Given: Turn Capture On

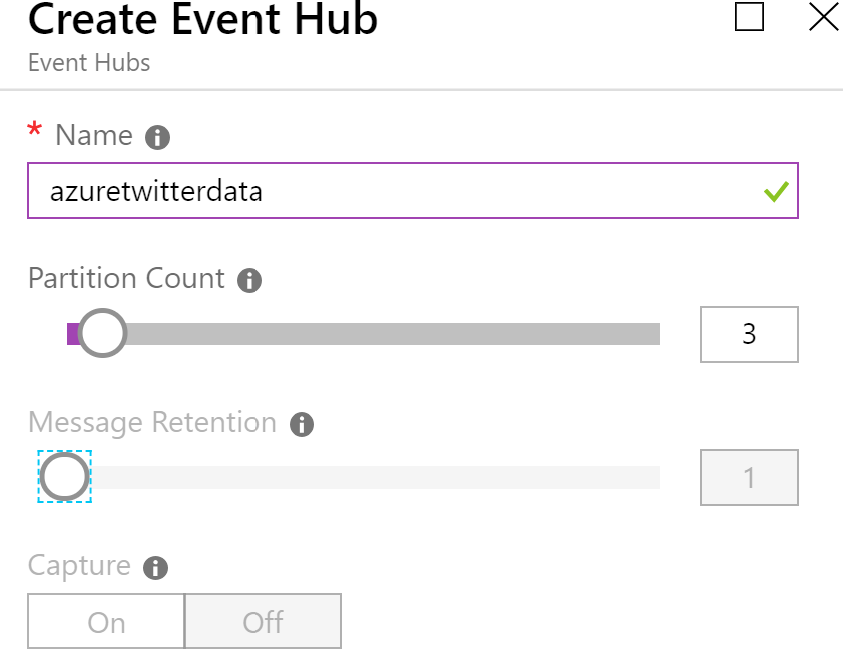Looking at the screenshot, I should (x=106, y=622).
